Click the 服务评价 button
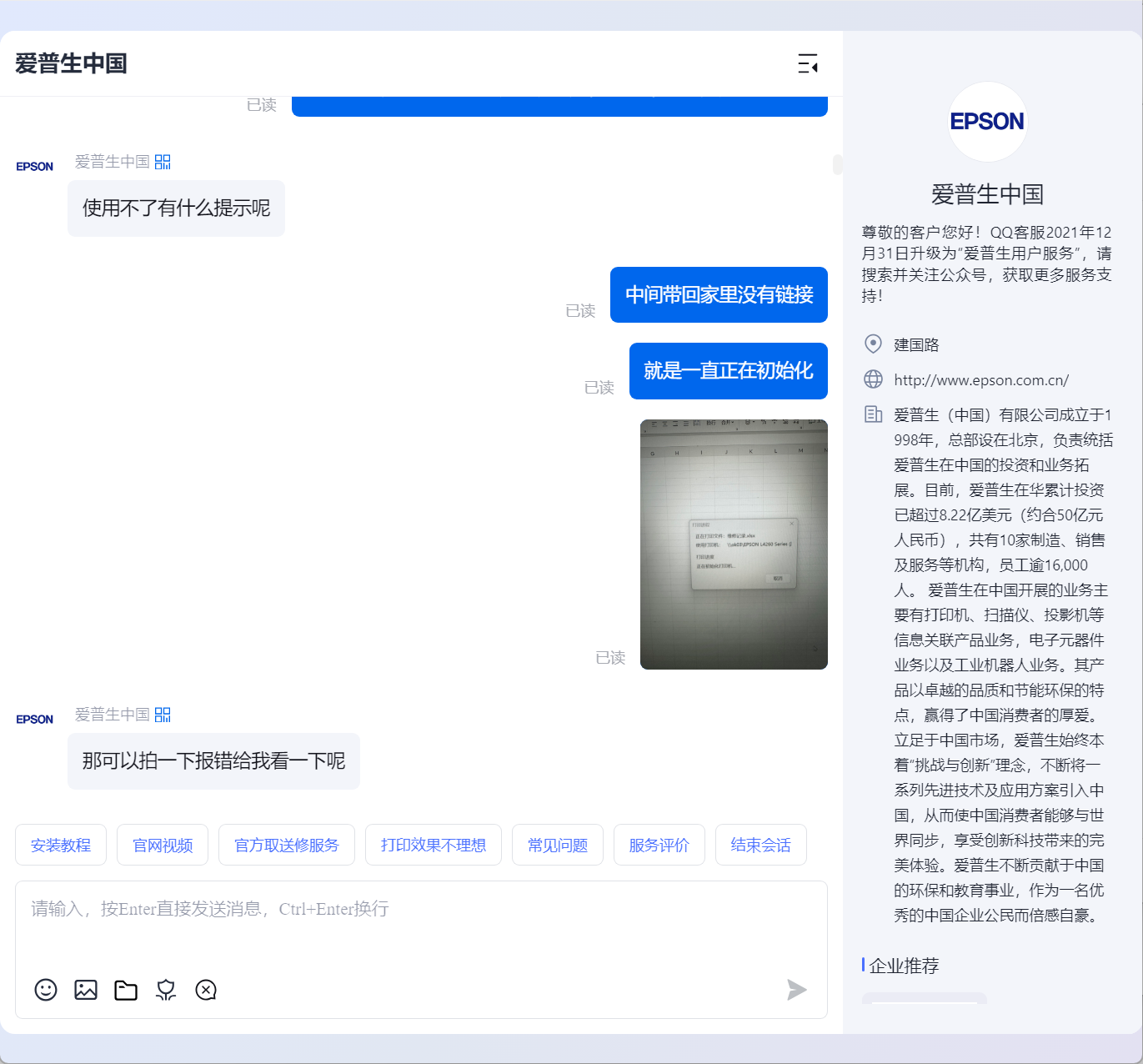Image resolution: width=1143 pixels, height=1064 pixels. [659, 845]
